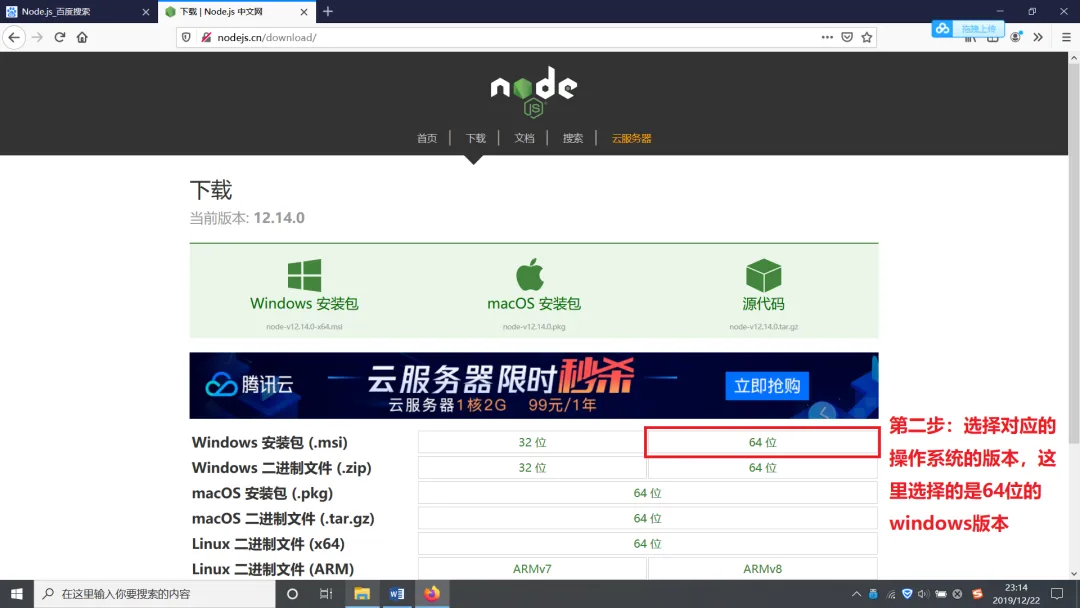Select 64 位 Linux x64 binary

[x=647, y=544]
